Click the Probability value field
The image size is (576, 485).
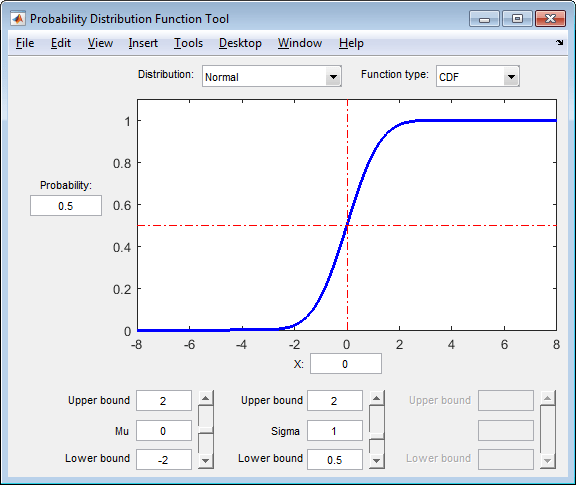point(66,206)
